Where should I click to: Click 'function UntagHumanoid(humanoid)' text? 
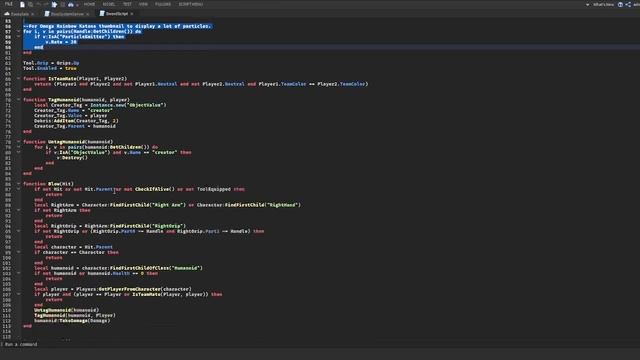pyautogui.click(x=68, y=142)
